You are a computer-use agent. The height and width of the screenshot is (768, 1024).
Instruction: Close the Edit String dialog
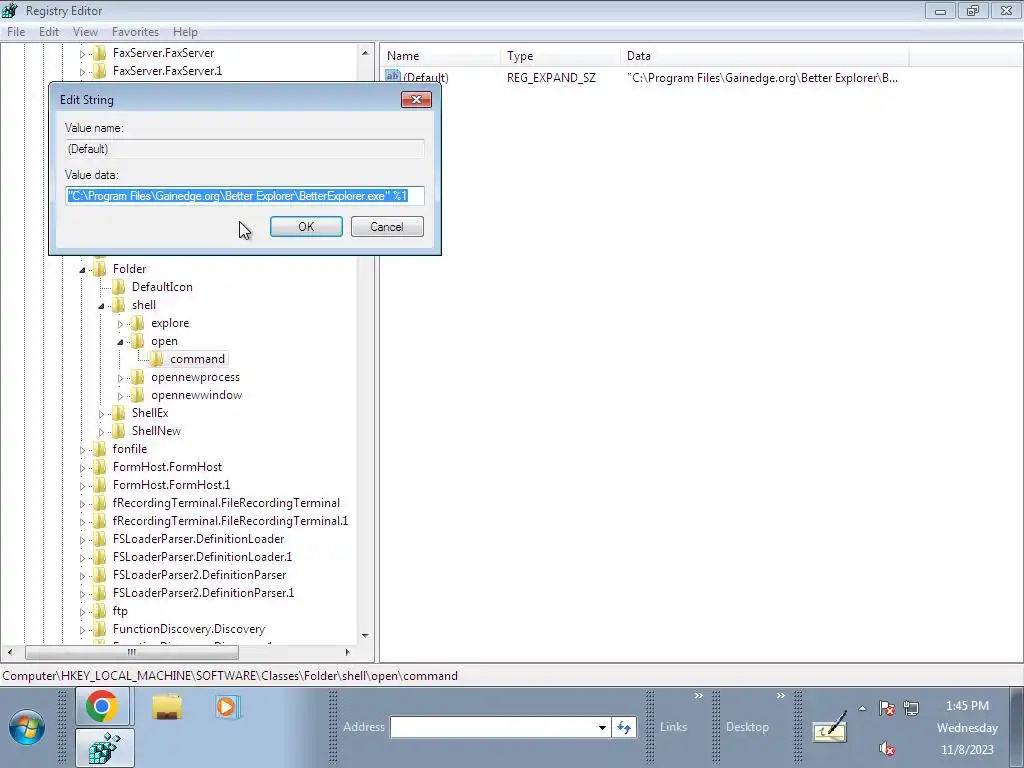click(416, 99)
